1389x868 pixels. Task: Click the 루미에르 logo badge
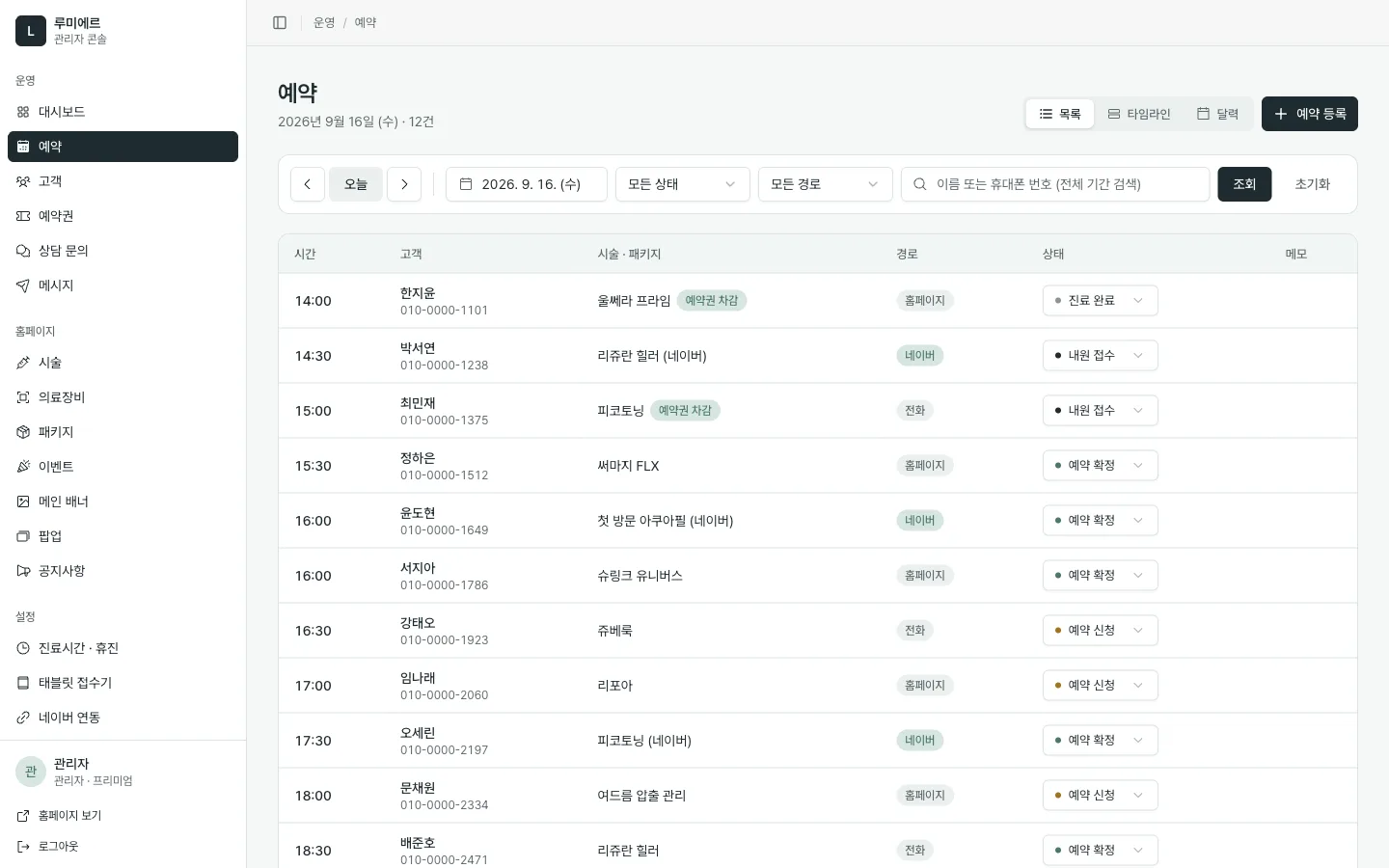(31, 31)
